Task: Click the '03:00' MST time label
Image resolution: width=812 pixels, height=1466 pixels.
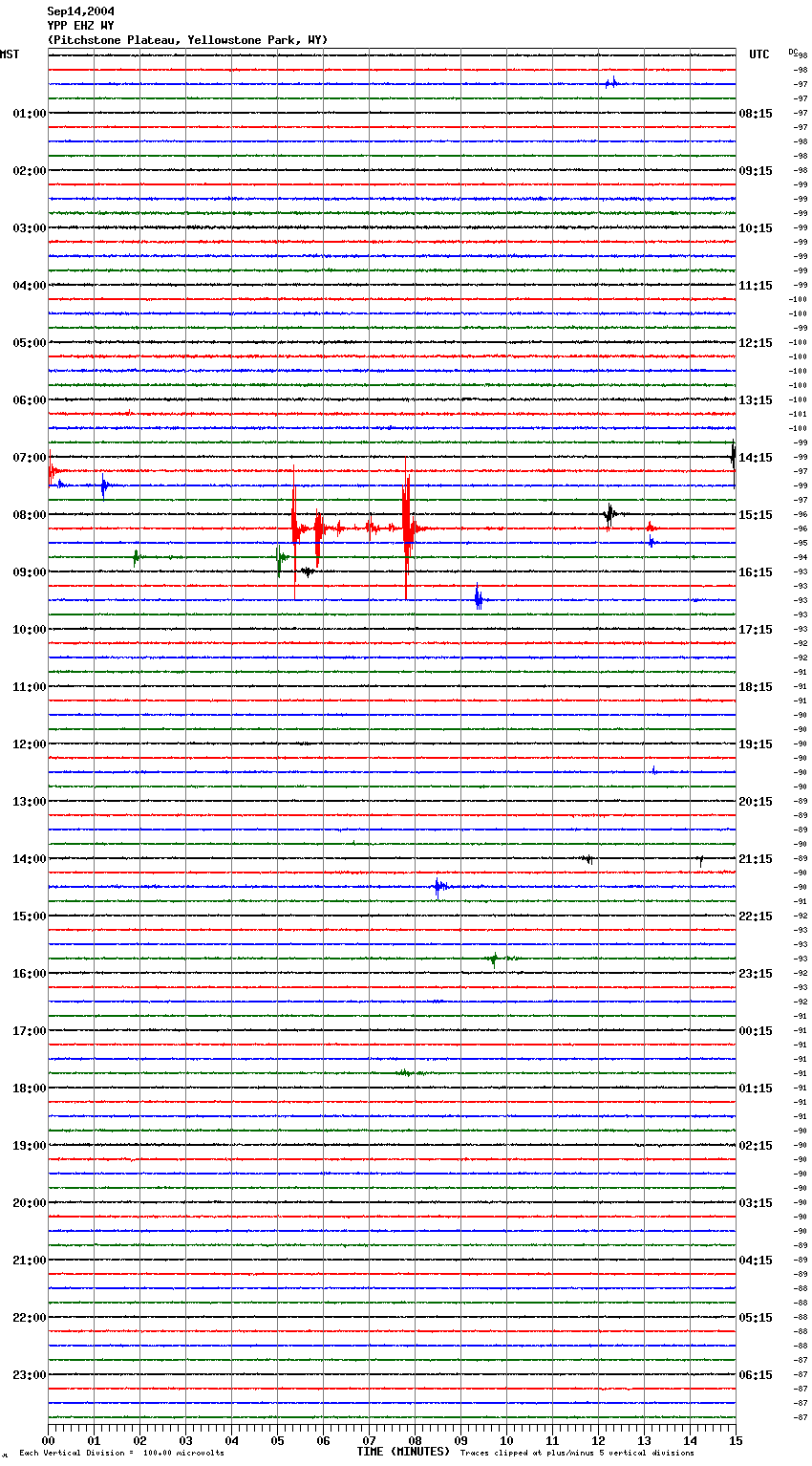Action: (29, 228)
